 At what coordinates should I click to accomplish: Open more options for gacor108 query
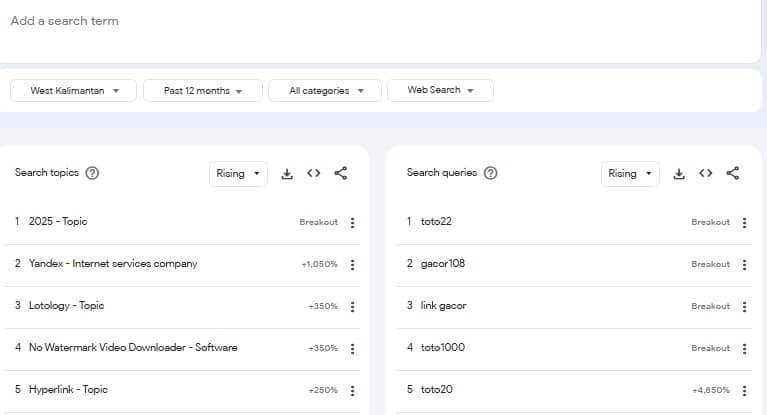[744, 265]
